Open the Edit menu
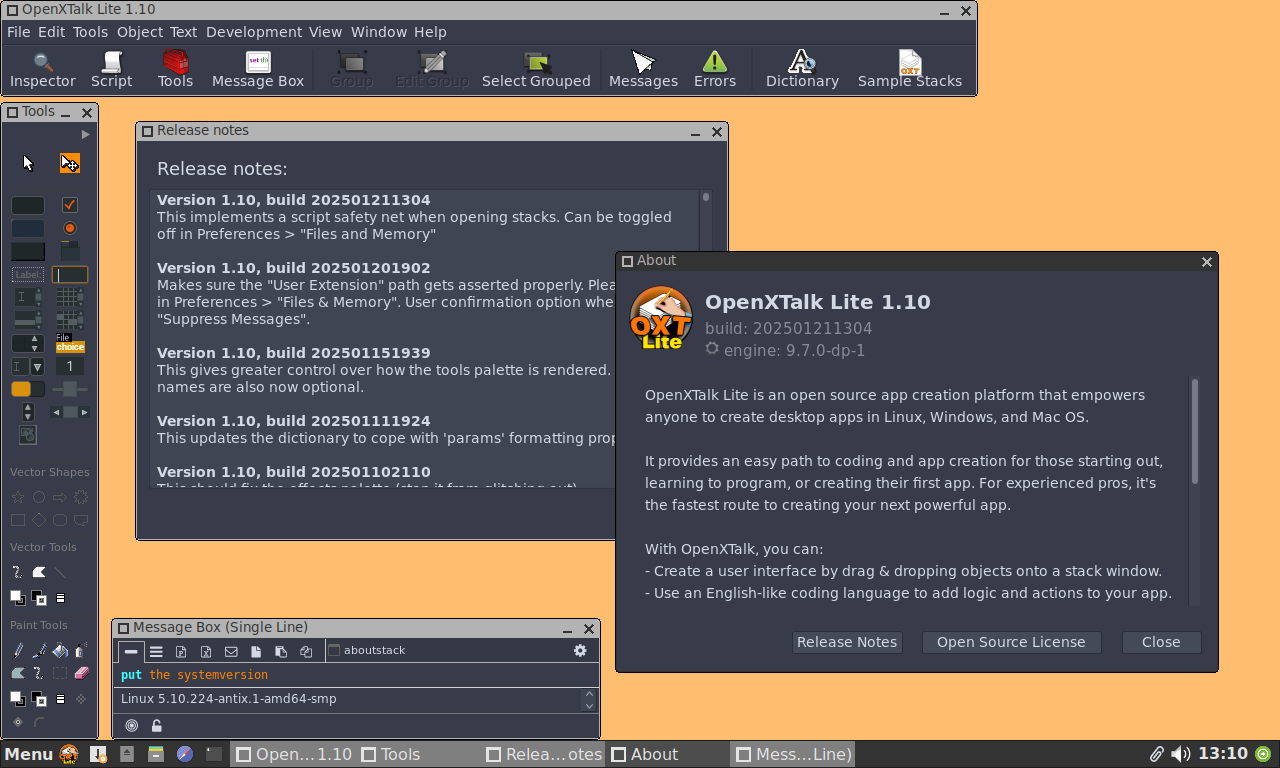 point(51,32)
